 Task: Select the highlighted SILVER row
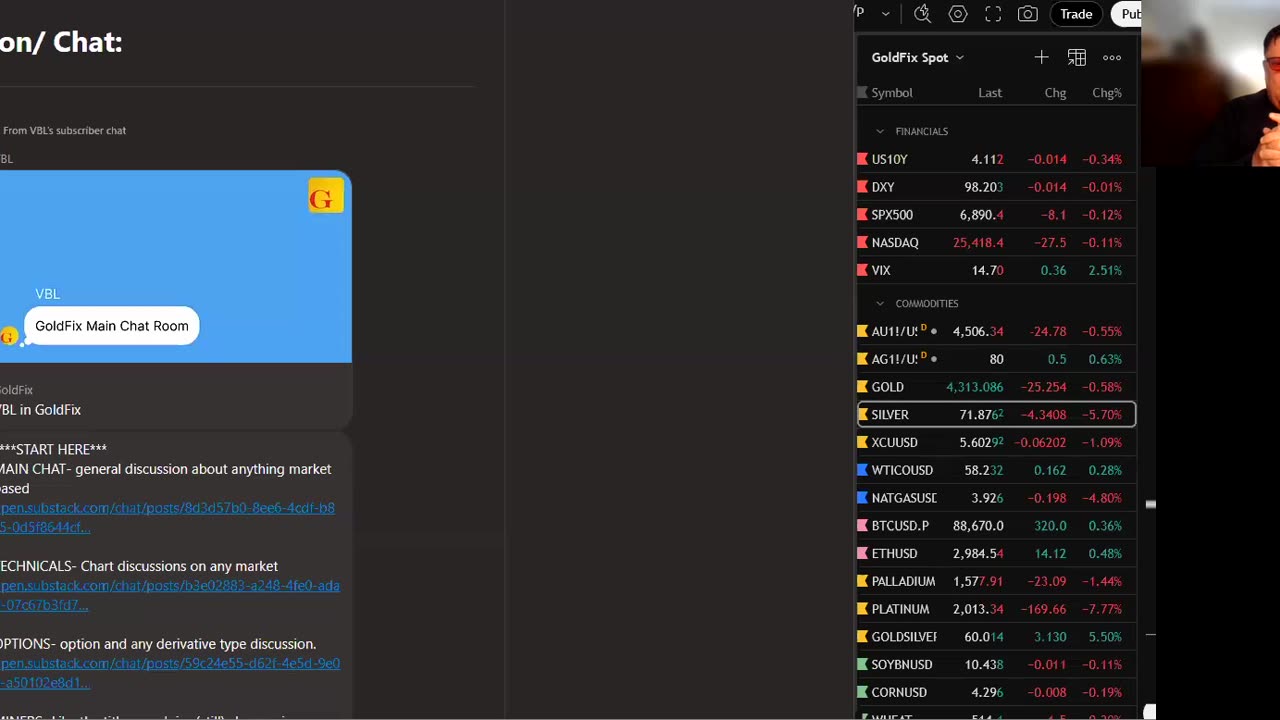point(996,414)
